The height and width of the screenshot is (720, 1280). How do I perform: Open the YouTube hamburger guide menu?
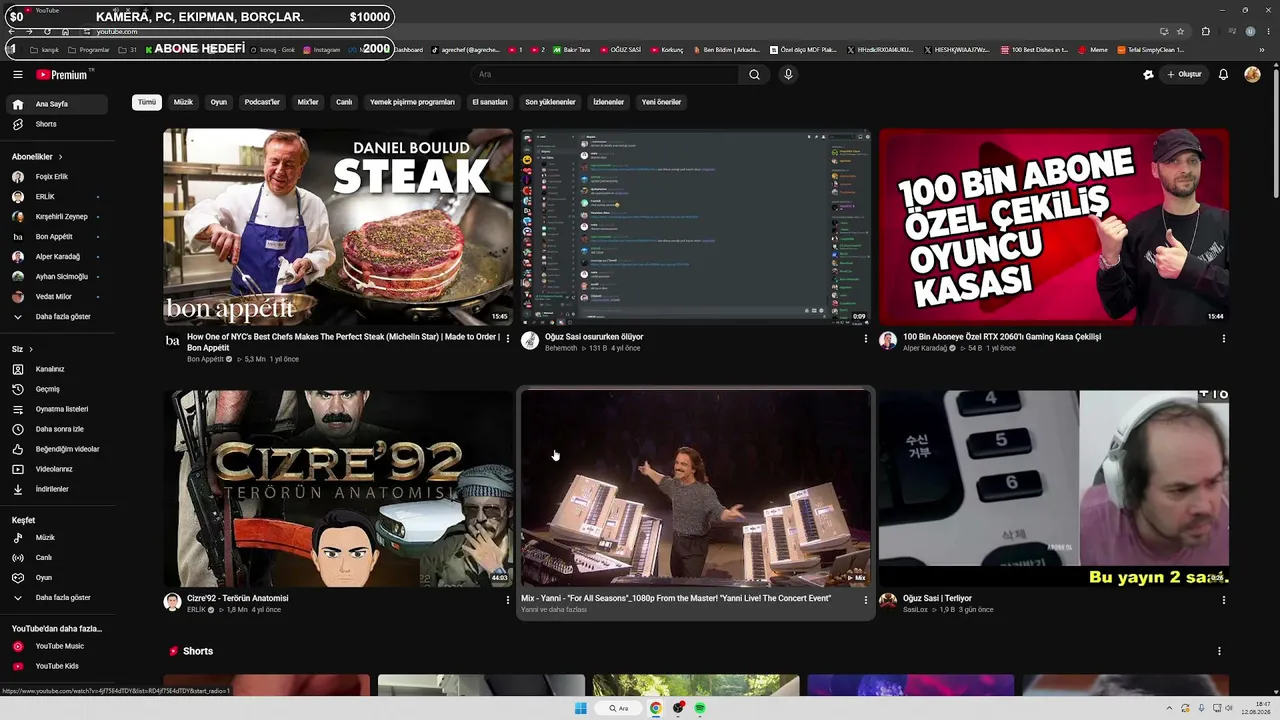(x=17, y=74)
